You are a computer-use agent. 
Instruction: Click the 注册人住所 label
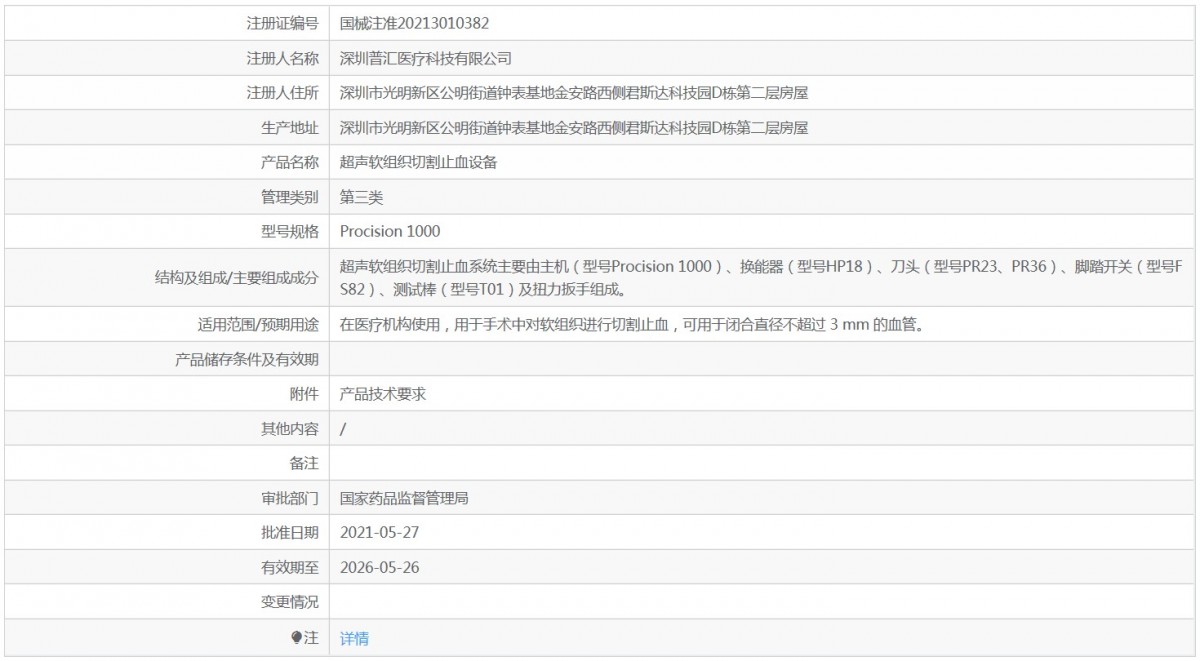282,93
